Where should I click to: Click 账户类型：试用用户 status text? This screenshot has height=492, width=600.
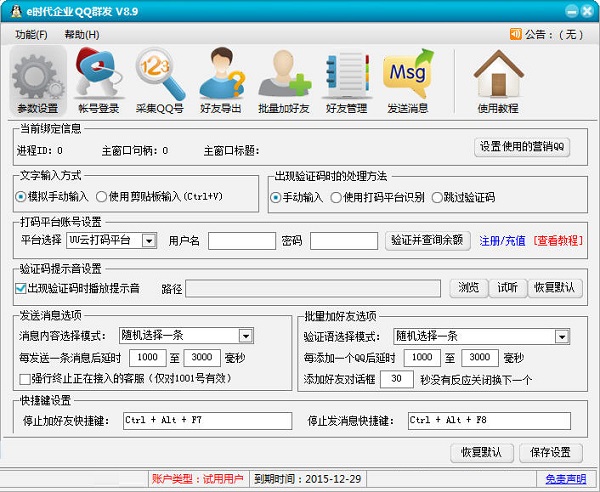tap(197, 479)
